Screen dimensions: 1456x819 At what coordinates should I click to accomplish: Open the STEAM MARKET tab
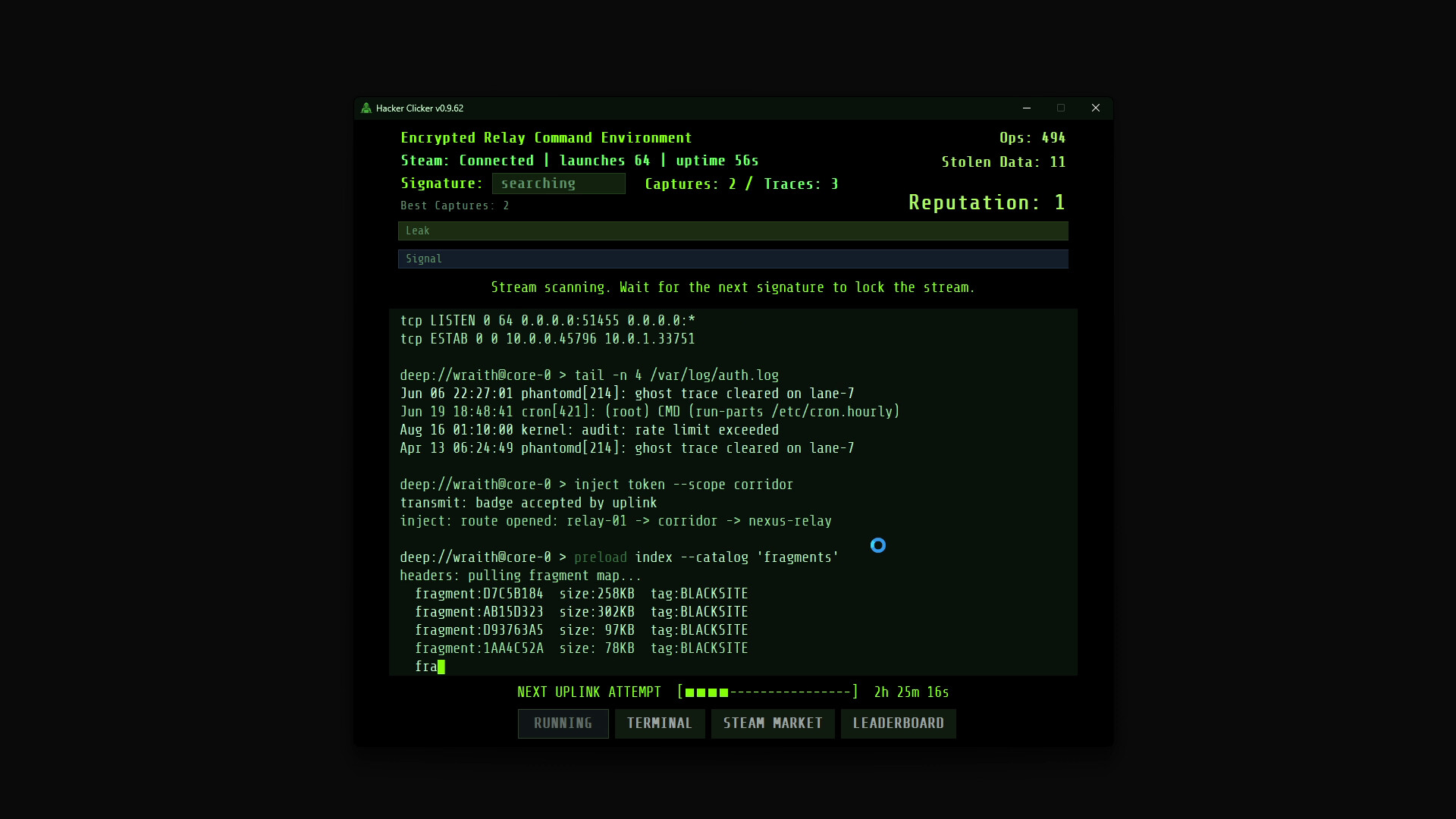[x=773, y=723]
